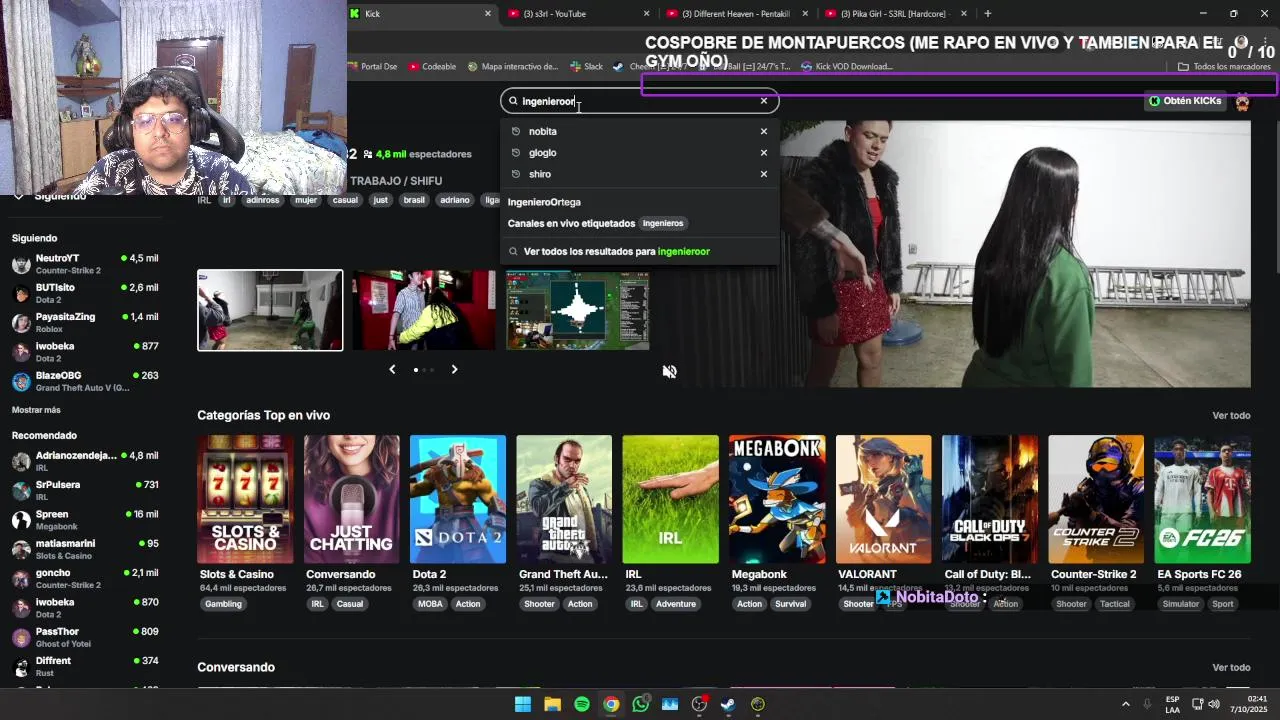Open WhatsApp from the taskbar

tap(641, 704)
